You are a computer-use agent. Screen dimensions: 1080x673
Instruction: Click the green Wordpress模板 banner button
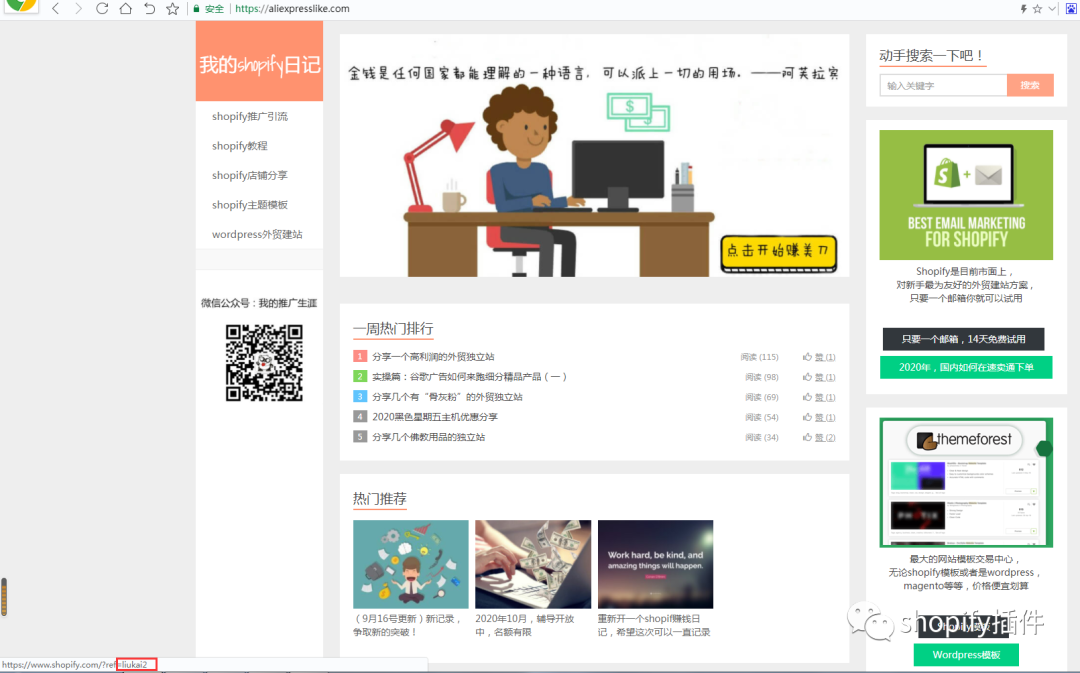tap(966, 654)
